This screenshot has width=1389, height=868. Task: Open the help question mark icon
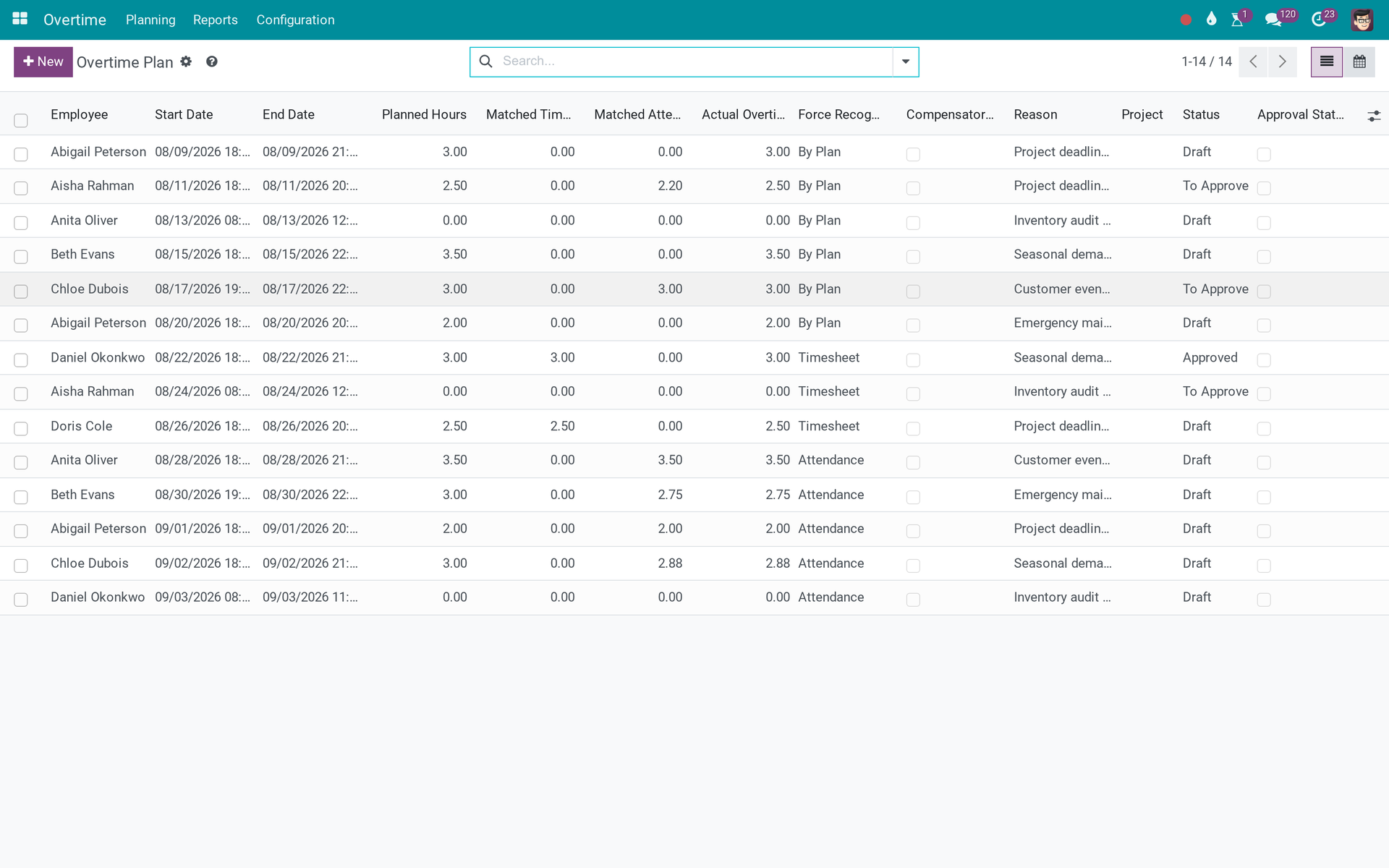pyautogui.click(x=212, y=61)
